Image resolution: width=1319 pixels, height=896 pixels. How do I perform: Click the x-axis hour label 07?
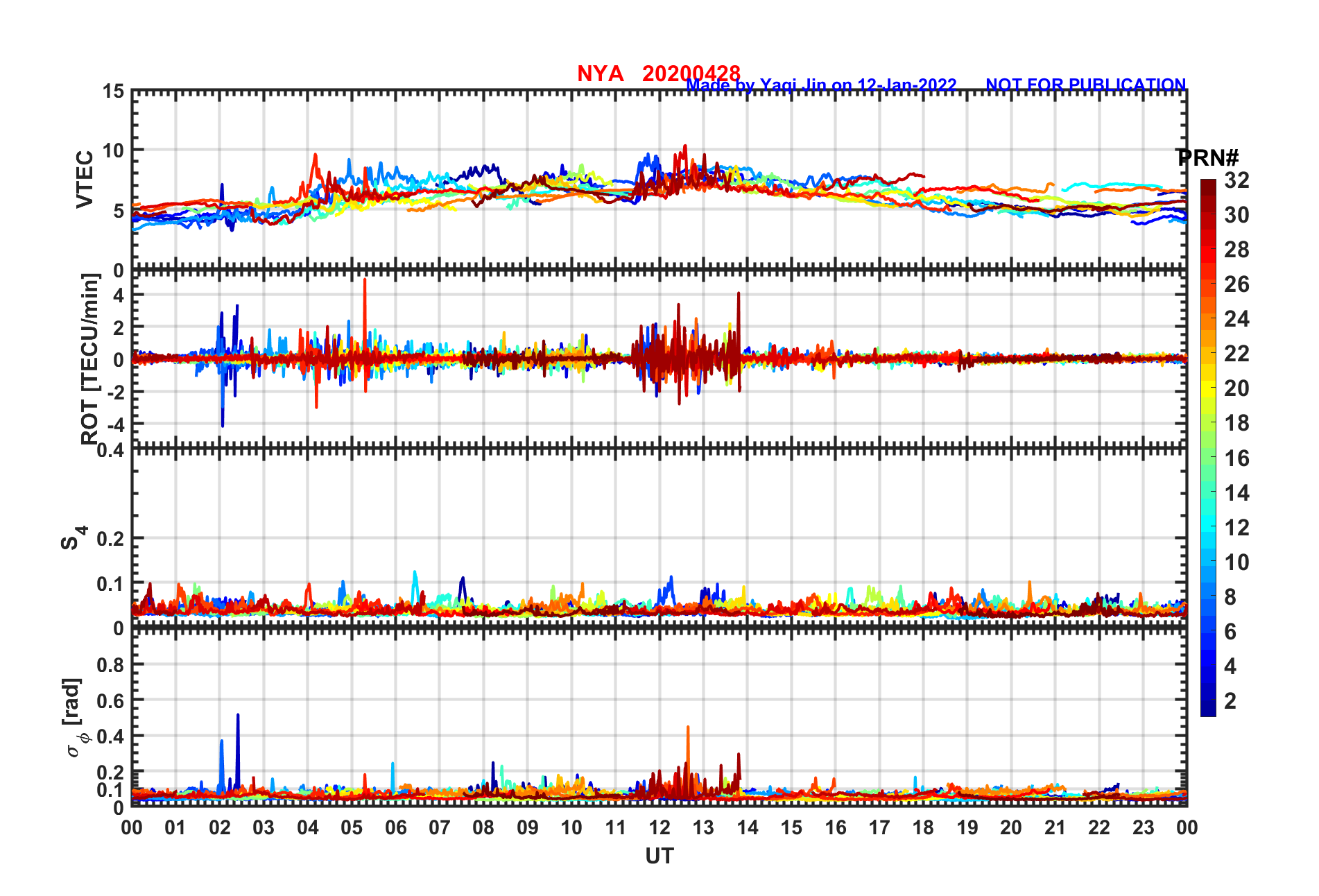pos(440,828)
